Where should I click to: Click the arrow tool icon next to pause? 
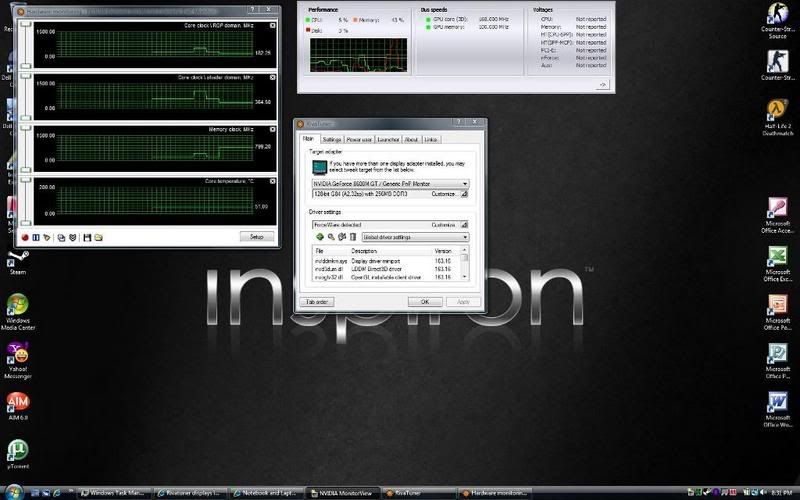[47, 238]
